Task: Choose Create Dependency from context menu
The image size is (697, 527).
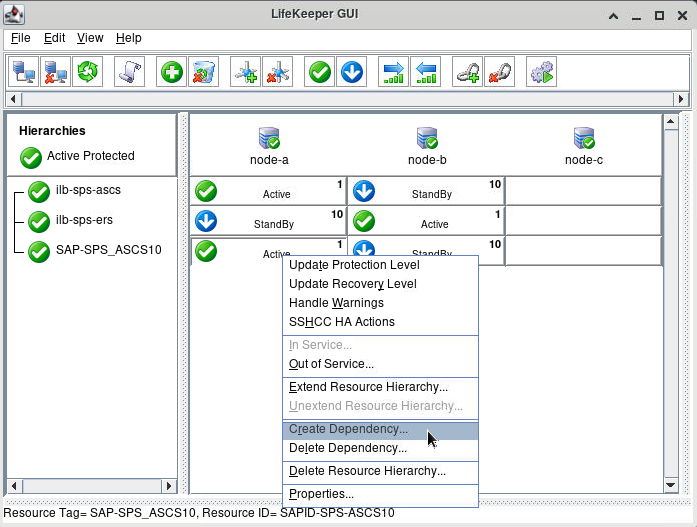Action: coord(348,429)
